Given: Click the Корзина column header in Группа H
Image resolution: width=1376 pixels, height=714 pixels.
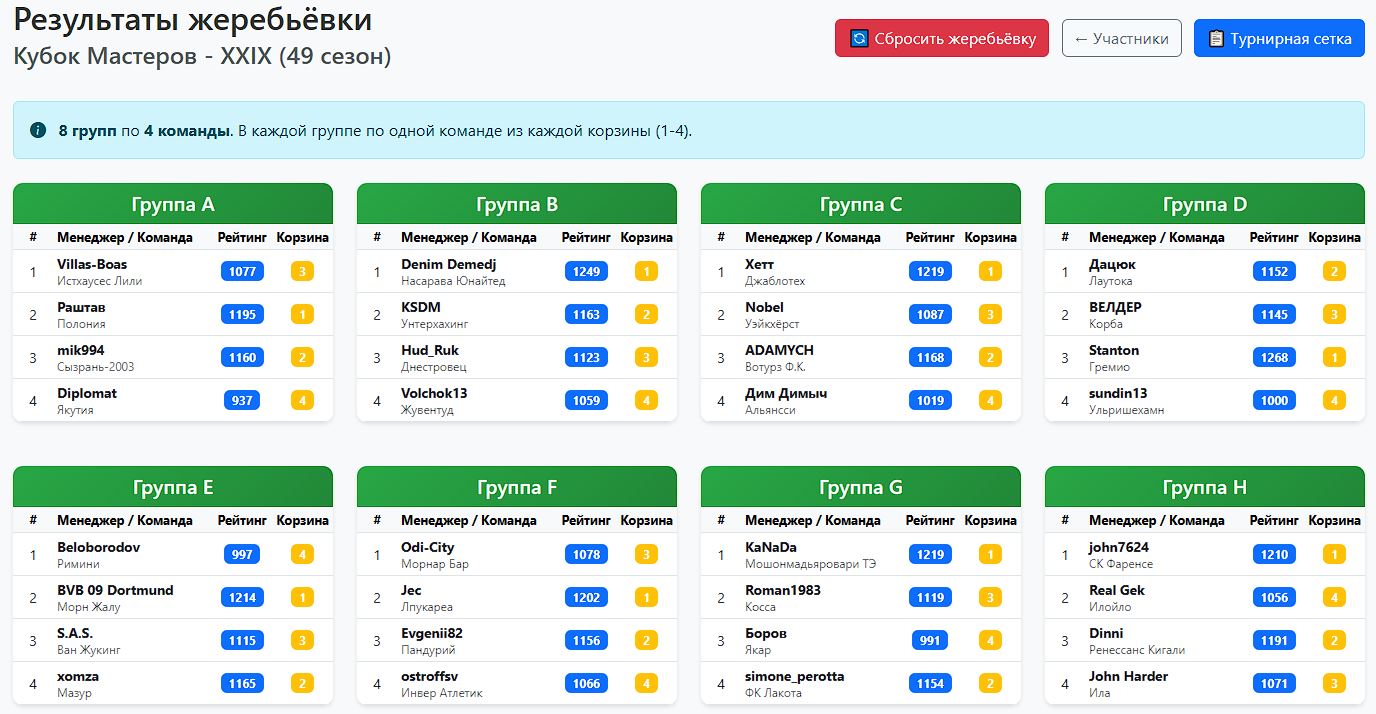Looking at the screenshot, I should pyautogui.click(x=1334, y=521).
